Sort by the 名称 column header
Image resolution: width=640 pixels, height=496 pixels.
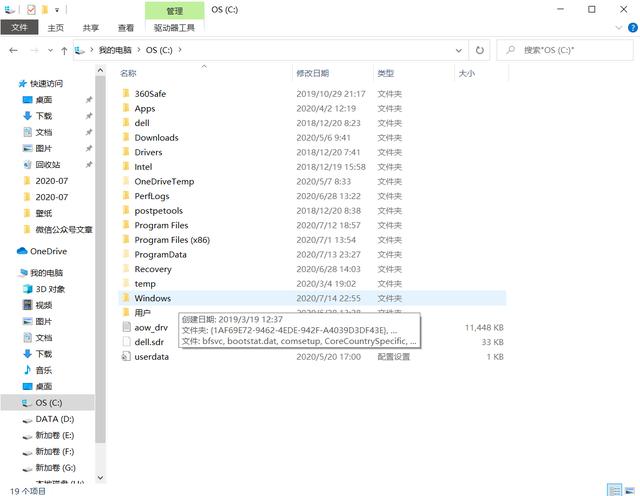tap(128, 73)
